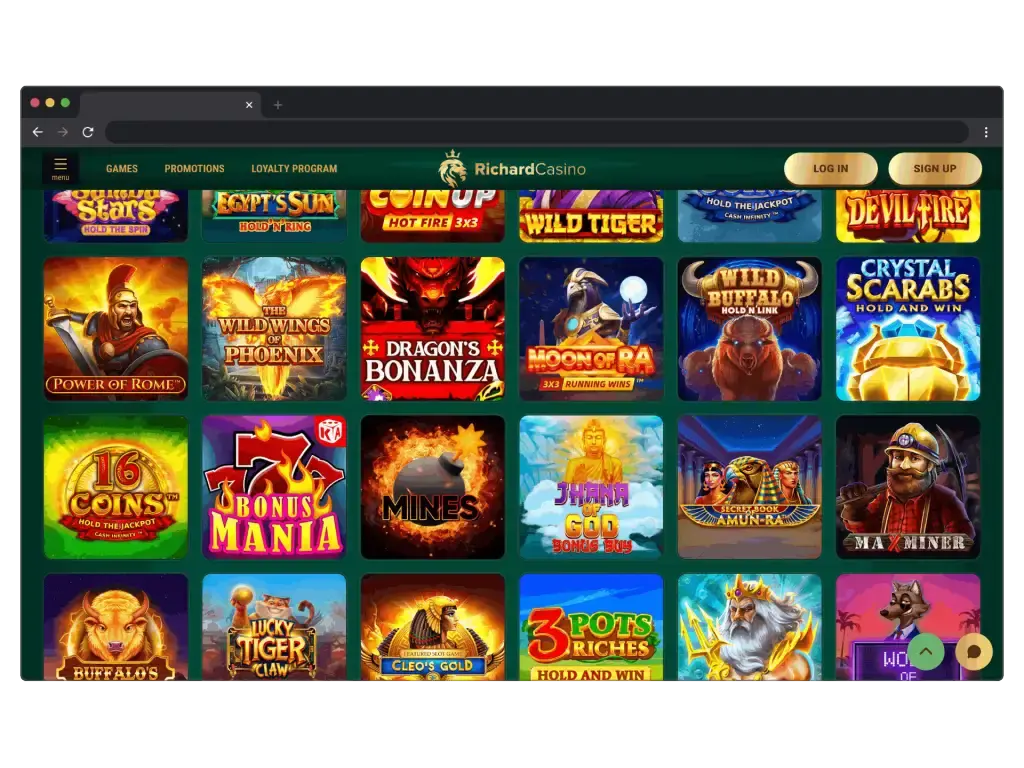Reload the current page

[x=88, y=131]
